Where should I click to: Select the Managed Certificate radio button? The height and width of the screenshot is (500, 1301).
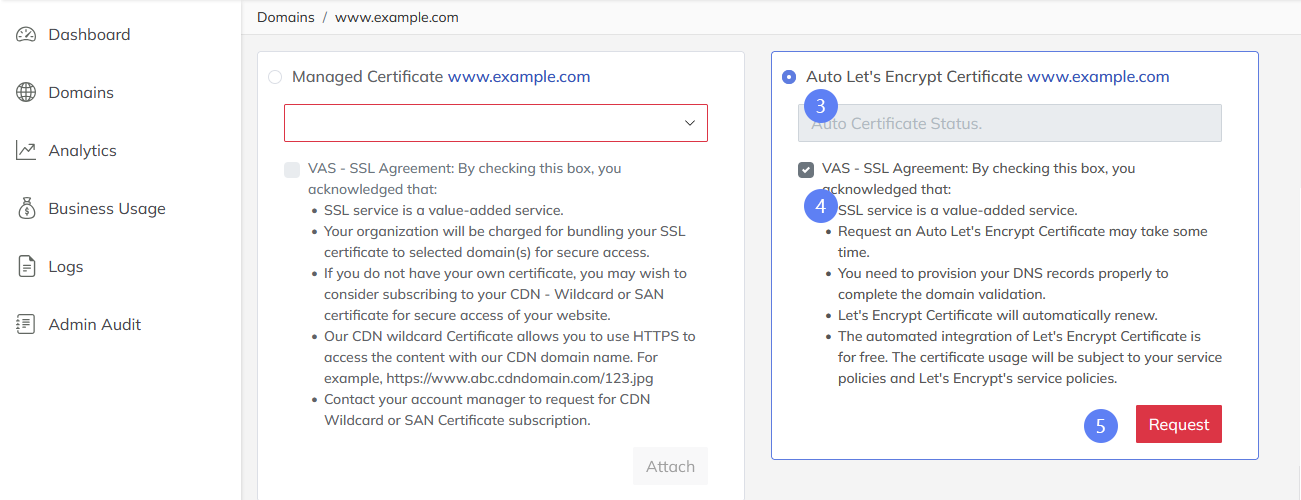point(275,77)
